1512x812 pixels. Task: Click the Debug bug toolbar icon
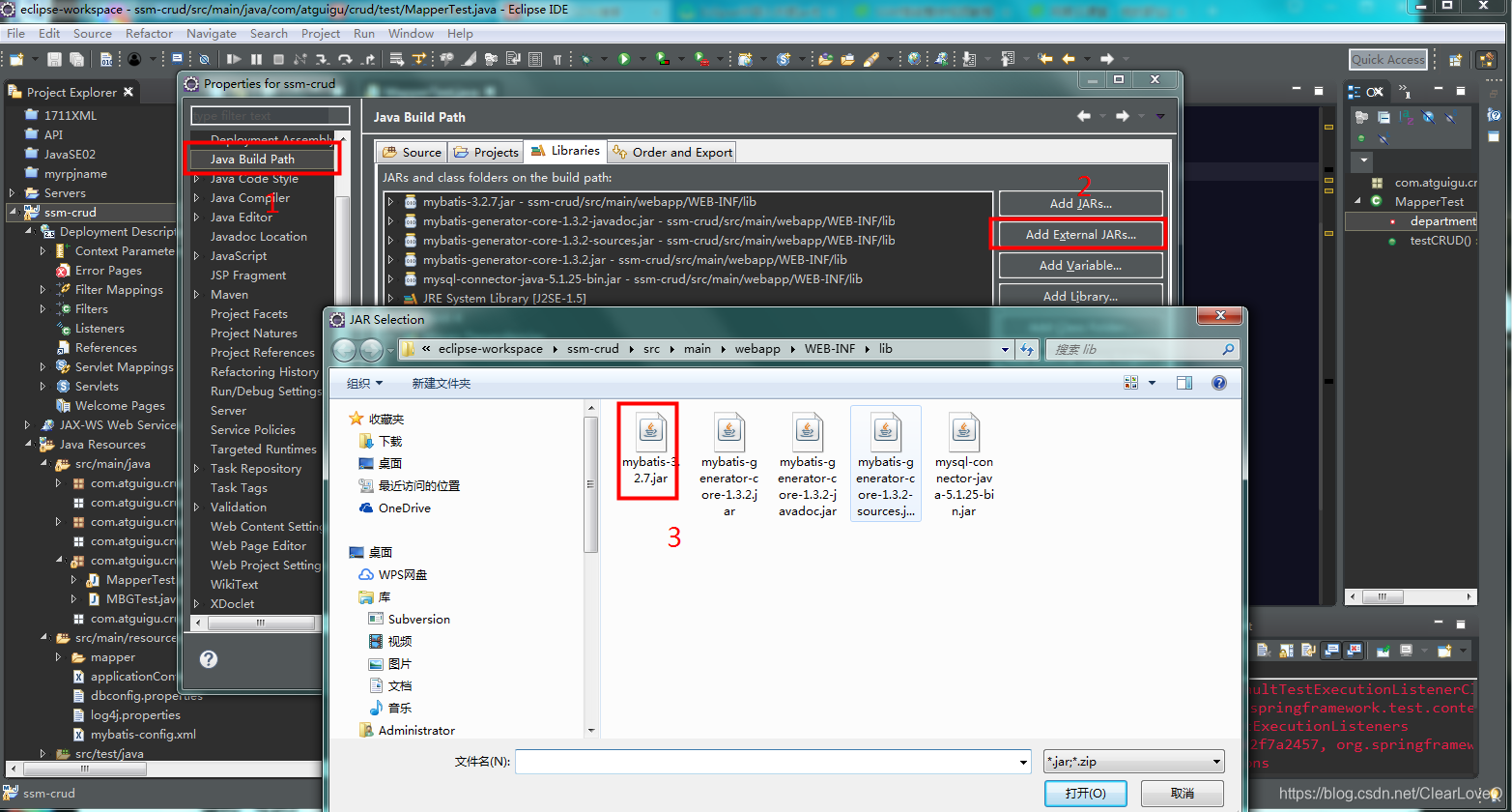(x=586, y=59)
